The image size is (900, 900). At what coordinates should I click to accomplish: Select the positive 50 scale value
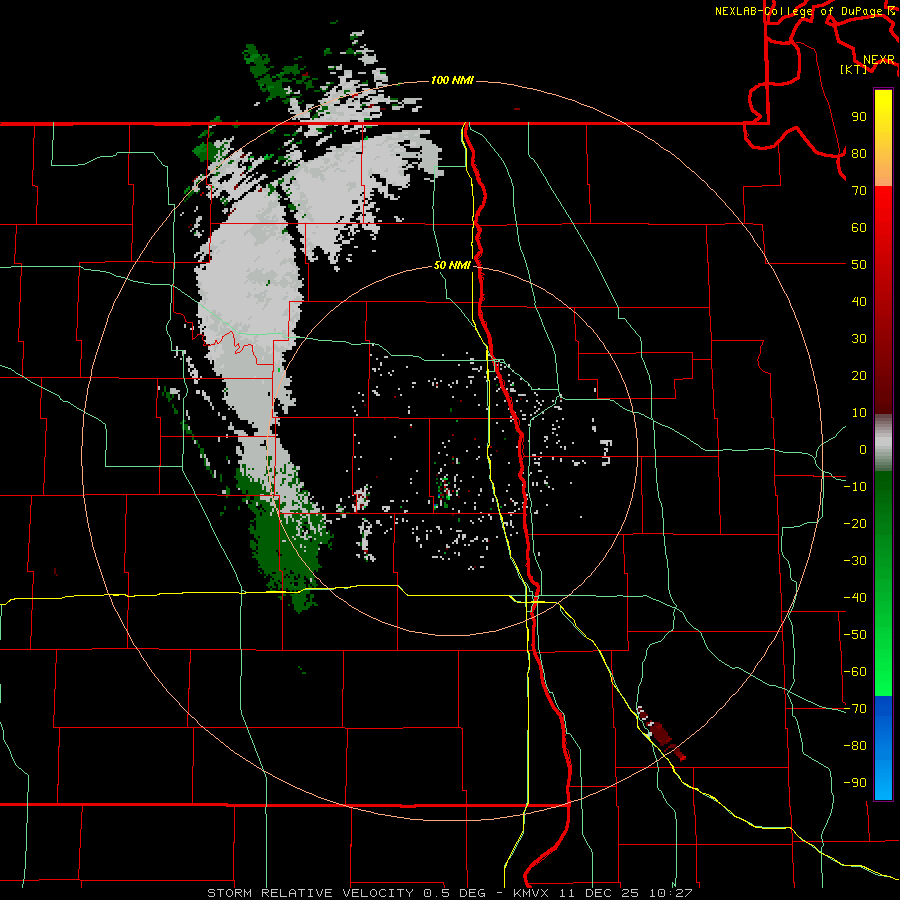pyautogui.click(x=859, y=265)
